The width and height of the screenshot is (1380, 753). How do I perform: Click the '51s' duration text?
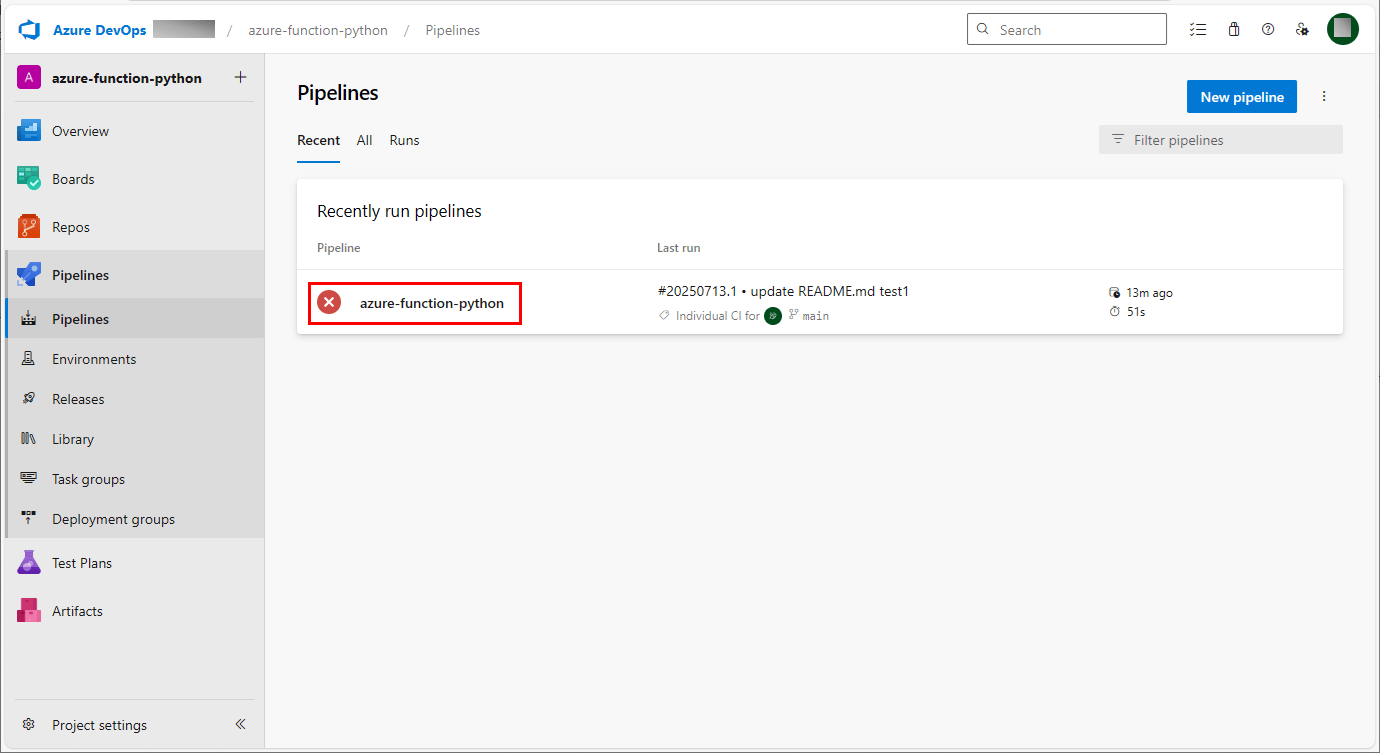pos(1135,312)
